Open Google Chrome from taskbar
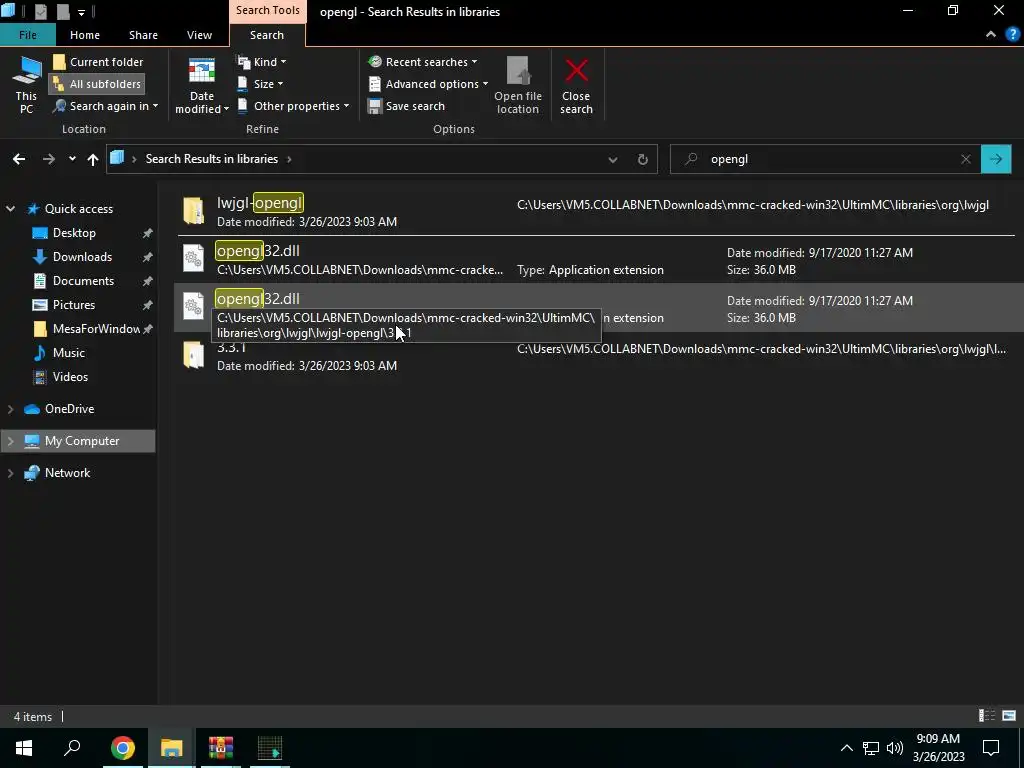This screenshot has width=1024, height=768. (122, 748)
